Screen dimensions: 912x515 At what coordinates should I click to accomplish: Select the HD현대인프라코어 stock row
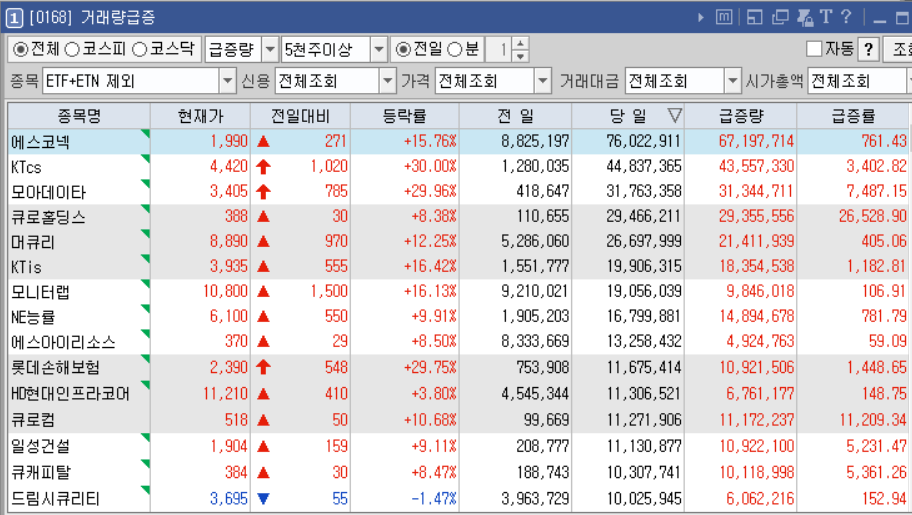tap(458, 394)
